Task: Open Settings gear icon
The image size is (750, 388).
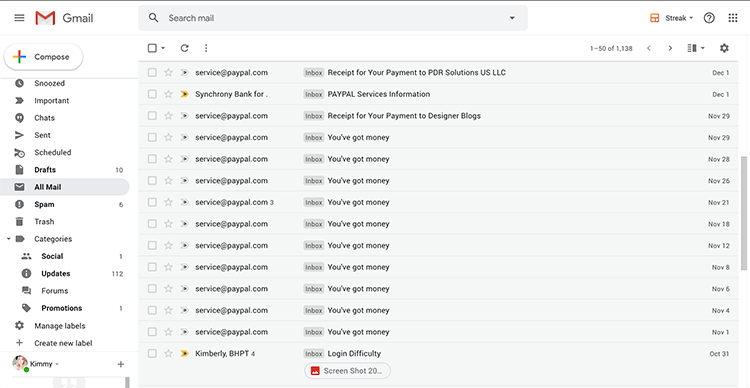Action: (x=724, y=48)
